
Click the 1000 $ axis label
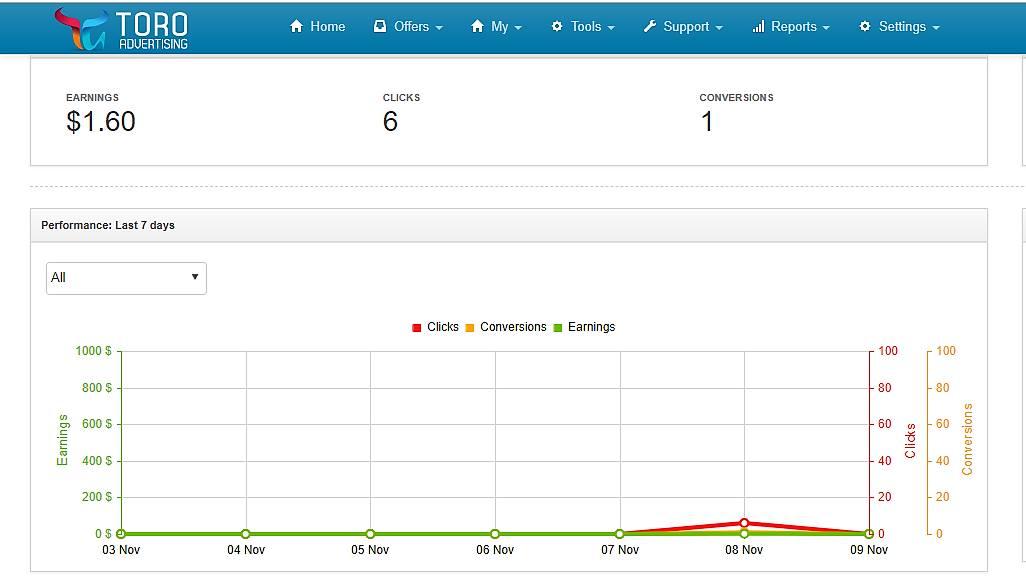(x=94, y=351)
